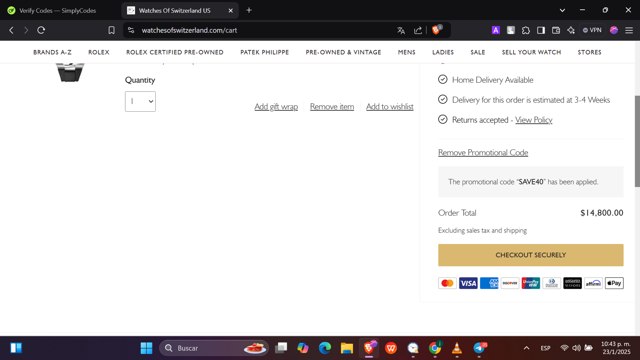This screenshot has height=360, width=640.
Task: Open the taskbar clock and date
Action: click(x=616, y=348)
